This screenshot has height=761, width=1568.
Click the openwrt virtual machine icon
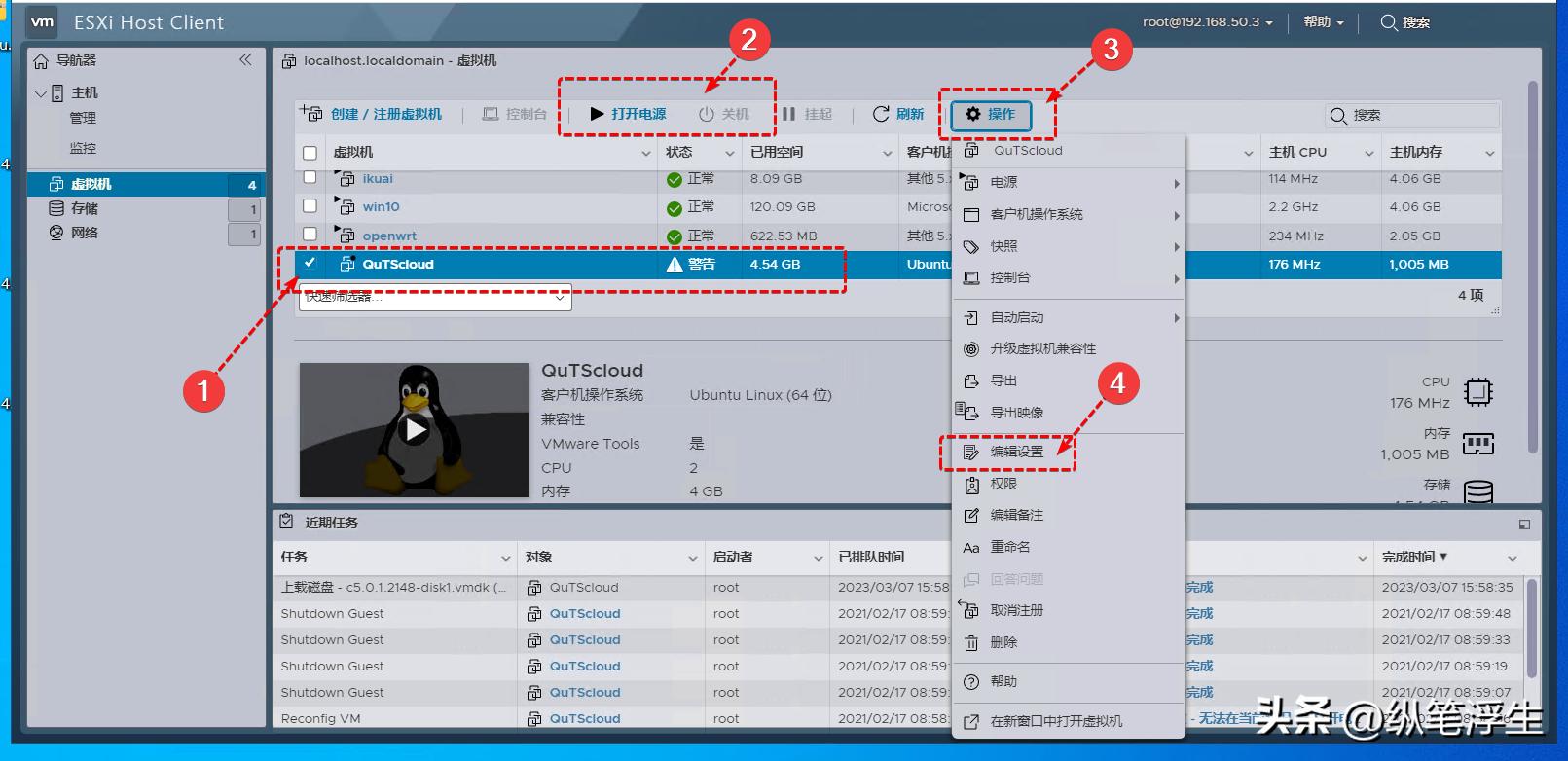click(346, 236)
